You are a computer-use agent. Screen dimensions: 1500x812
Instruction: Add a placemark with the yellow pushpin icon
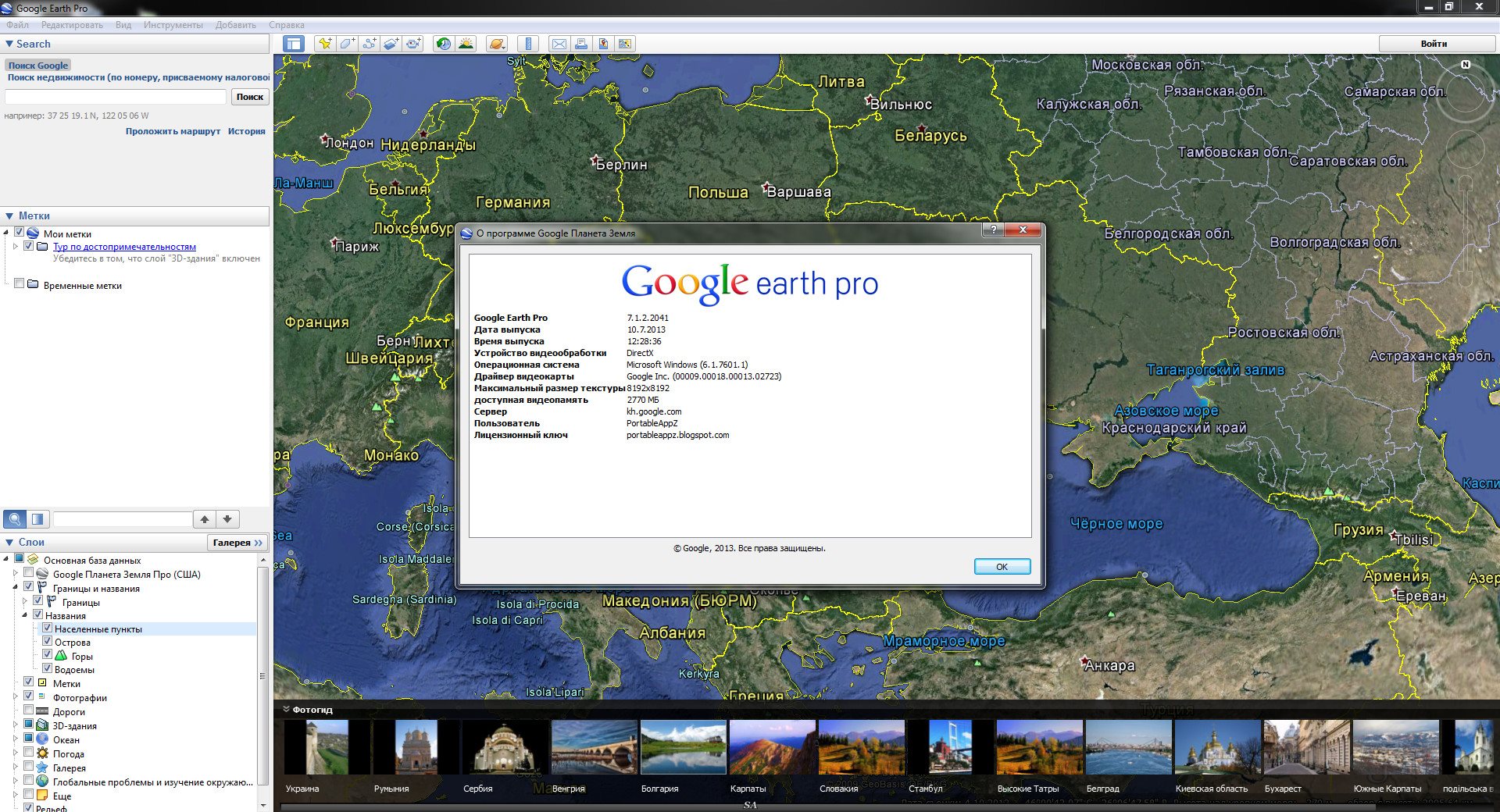point(325,44)
